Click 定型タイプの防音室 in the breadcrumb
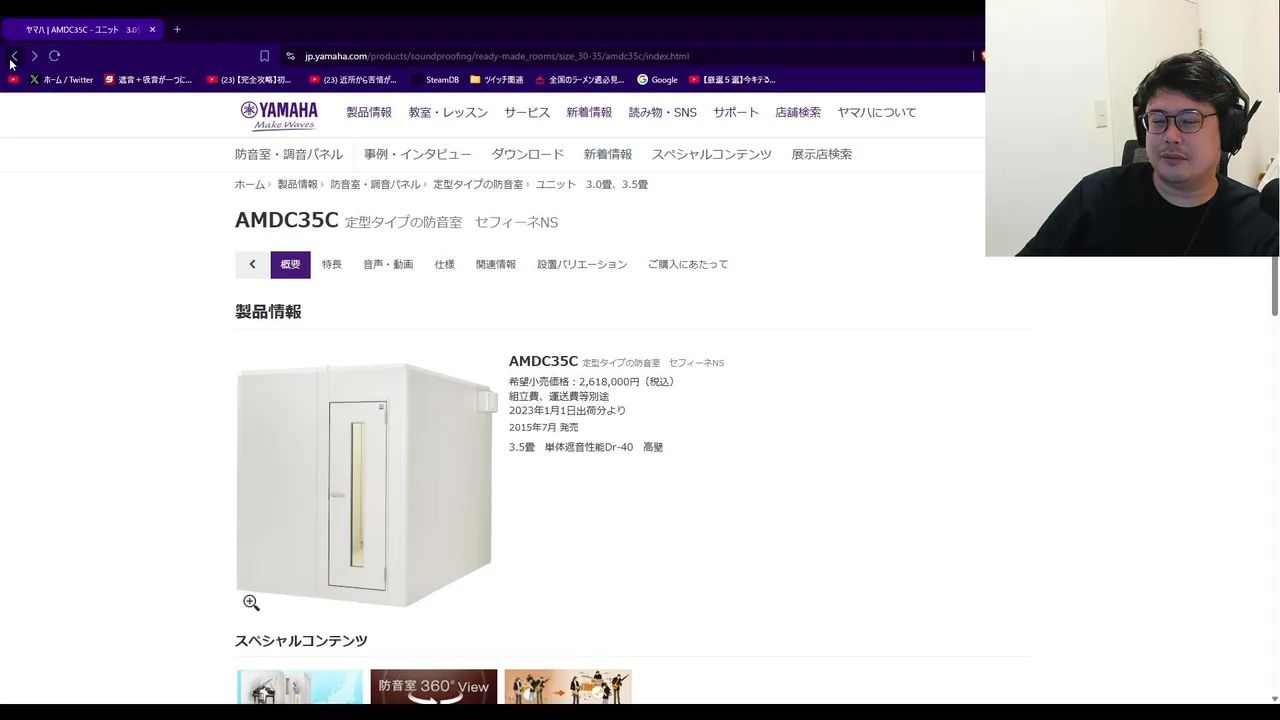The width and height of the screenshot is (1280, 720). (478, 185)
